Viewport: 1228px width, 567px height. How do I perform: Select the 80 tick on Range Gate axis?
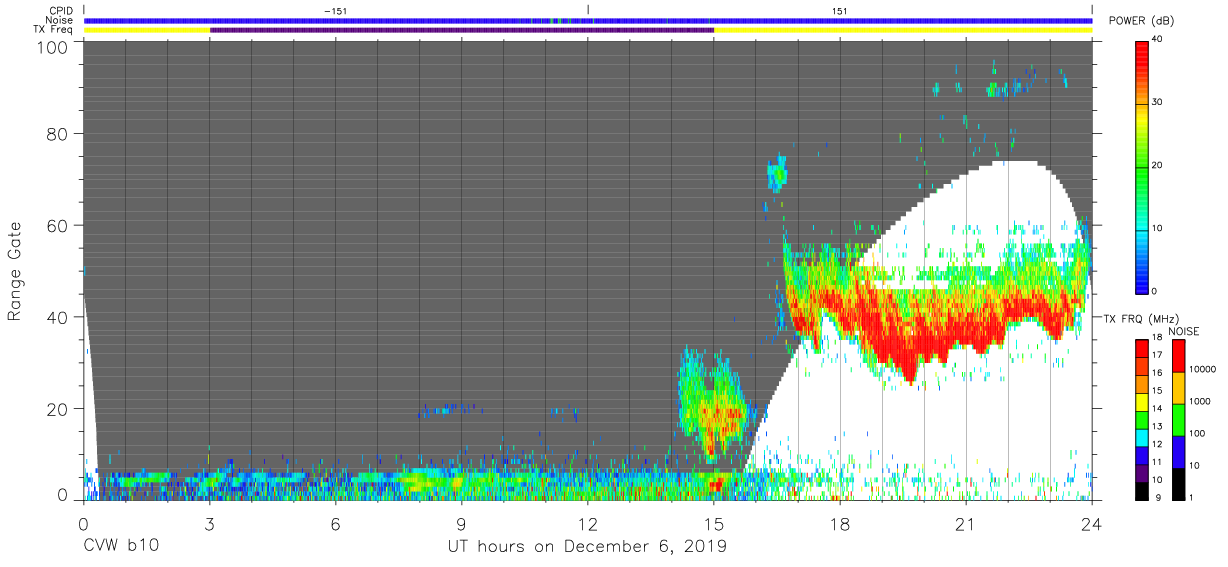click(x=58, y=133)
